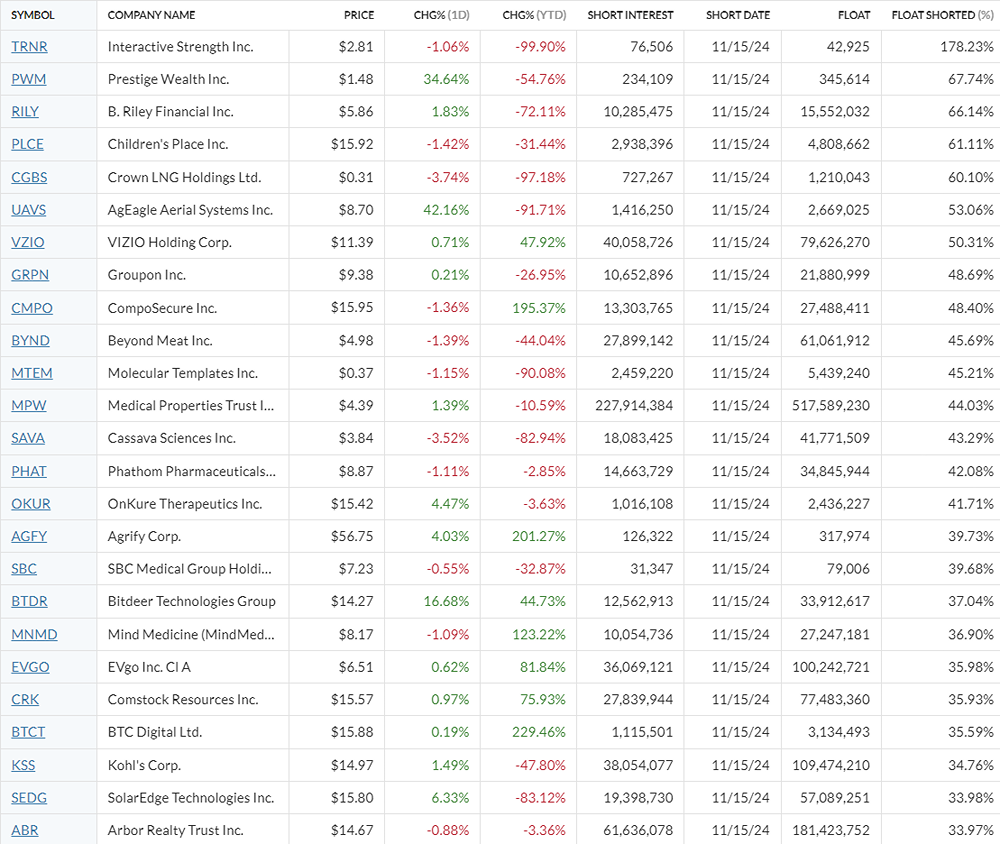
Task: Click the RILY symbol link
Action: [x=25, y=112]
